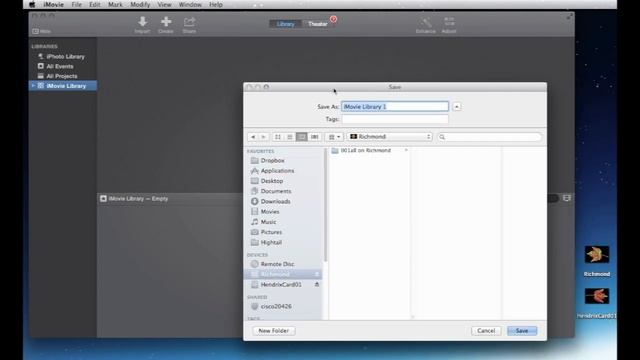This screenshot has height=360, width=640.
Task: Select cisco20426 under Shared
Action: pyautogui.click(x=276, y=307)
